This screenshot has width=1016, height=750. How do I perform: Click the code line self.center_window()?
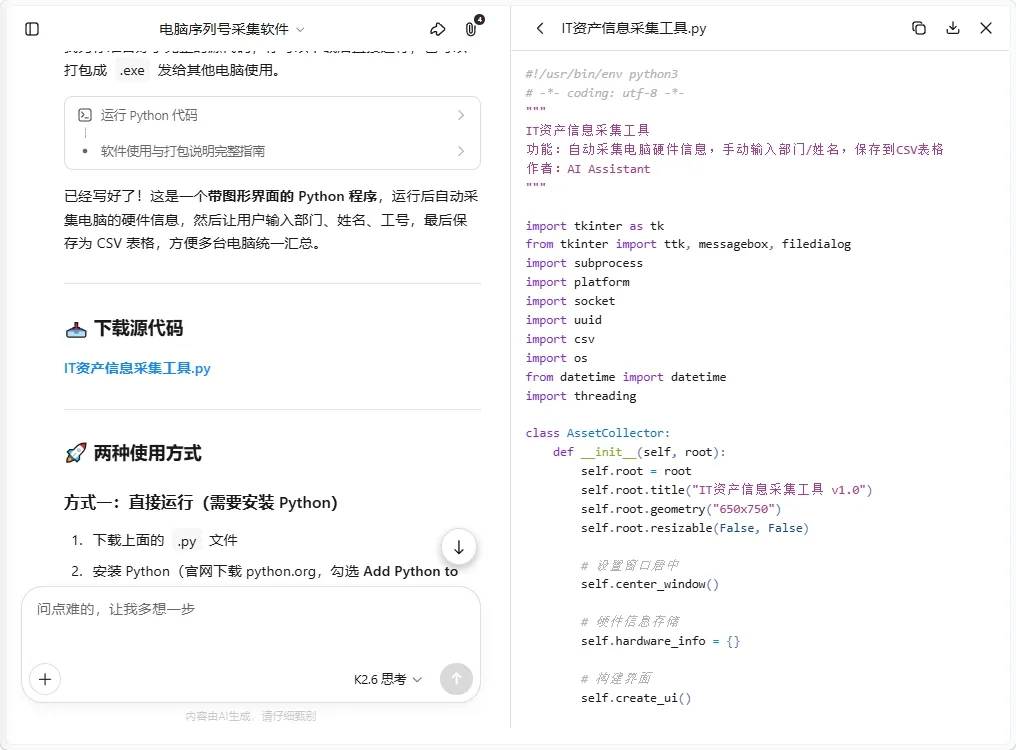tap(650, 584)
